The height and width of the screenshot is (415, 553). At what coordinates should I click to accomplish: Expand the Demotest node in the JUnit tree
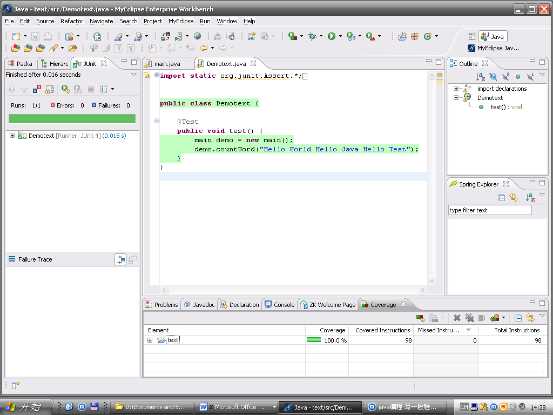click(x=12, y=135)
